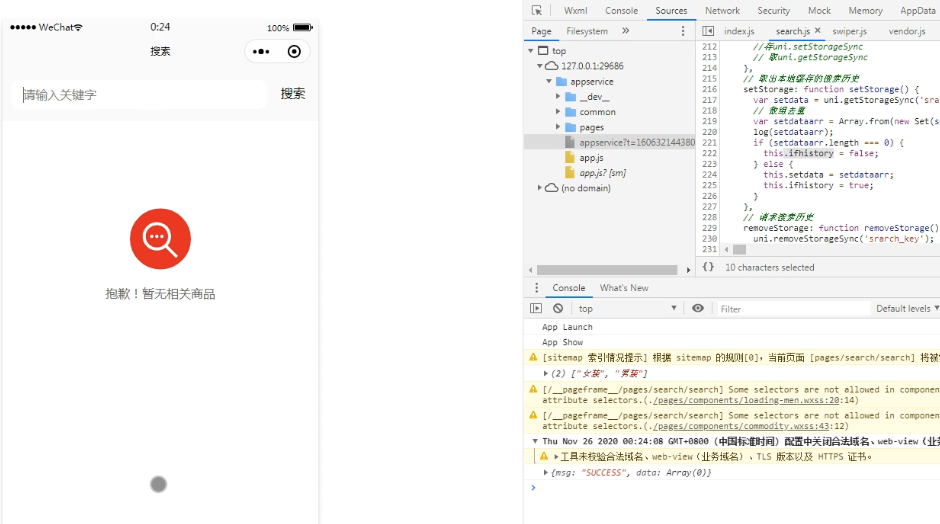Open the Memory tab

865,10
